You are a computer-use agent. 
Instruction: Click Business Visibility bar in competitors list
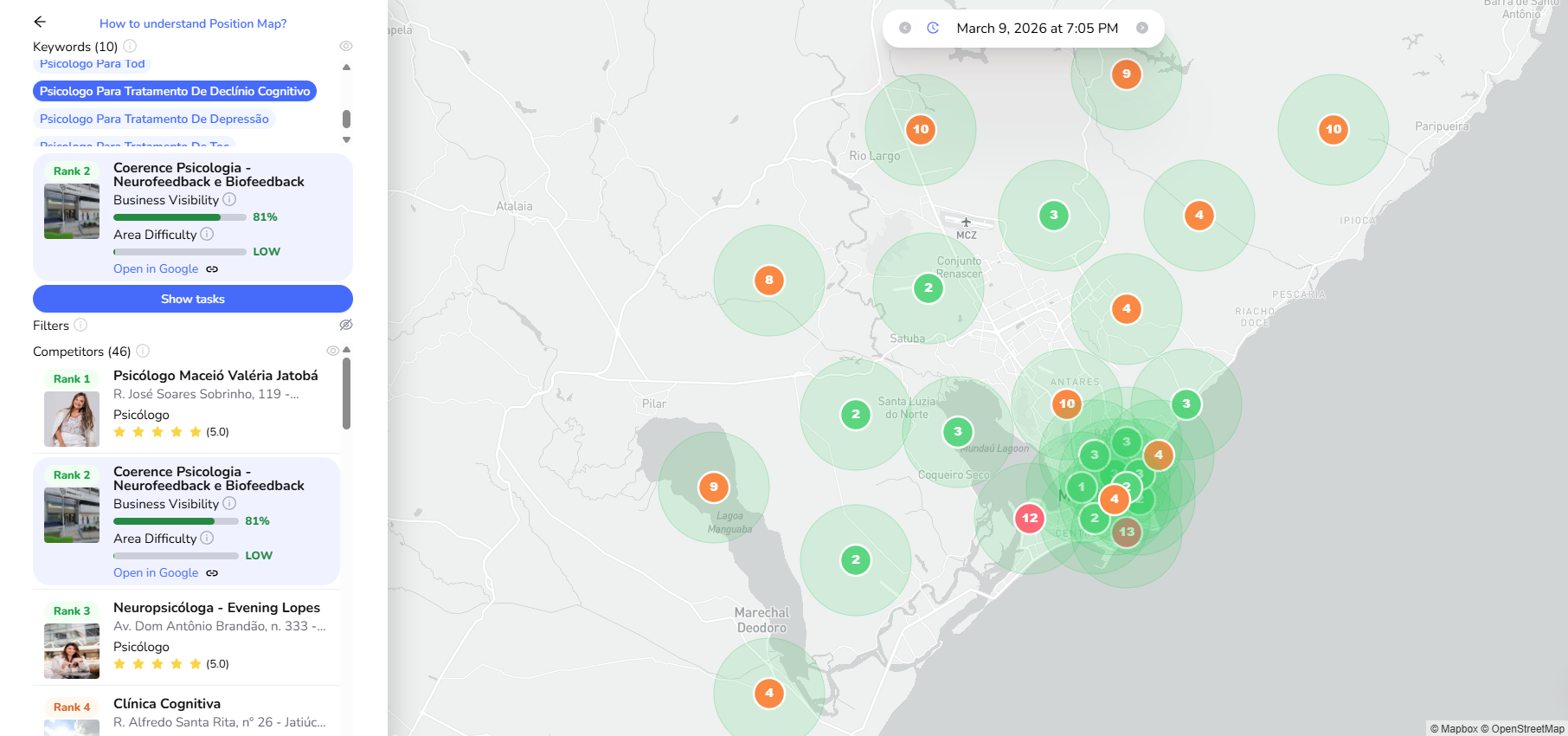click(176, 521)
